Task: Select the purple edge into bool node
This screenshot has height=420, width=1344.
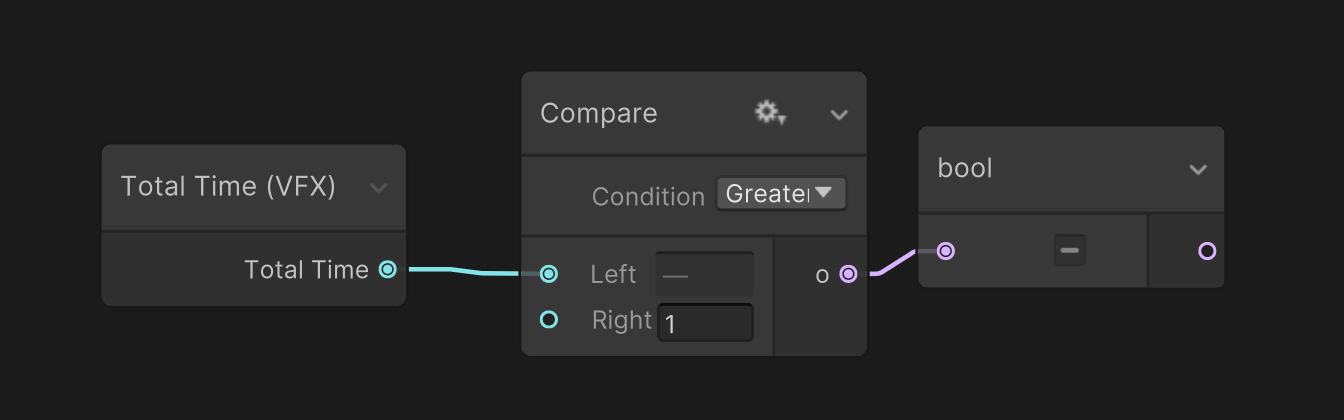Action: (895, 263)
